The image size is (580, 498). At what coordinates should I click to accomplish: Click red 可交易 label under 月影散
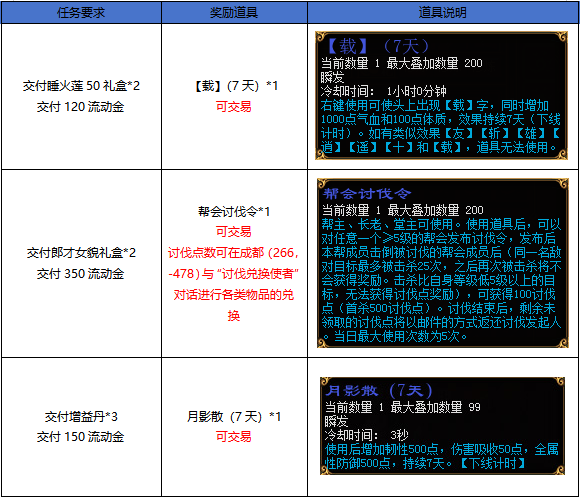click(234, 437)
